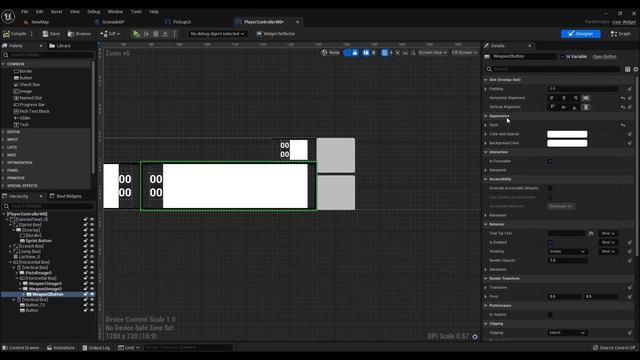
Task: Open the Visibility dropdown
Action: coord(567,251)
